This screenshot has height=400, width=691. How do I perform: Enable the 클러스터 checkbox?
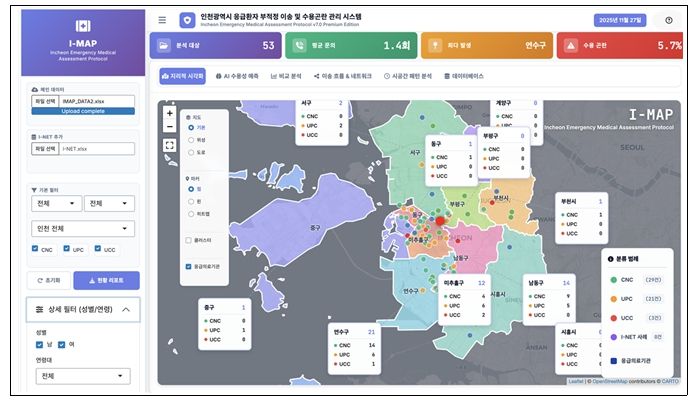click(190, 240)
